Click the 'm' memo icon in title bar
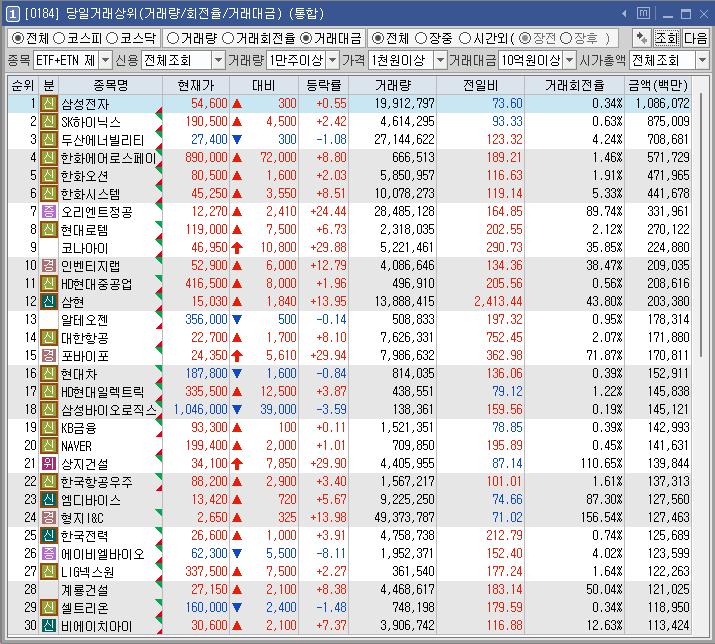The image size is (715, 644). pos(643,14)
